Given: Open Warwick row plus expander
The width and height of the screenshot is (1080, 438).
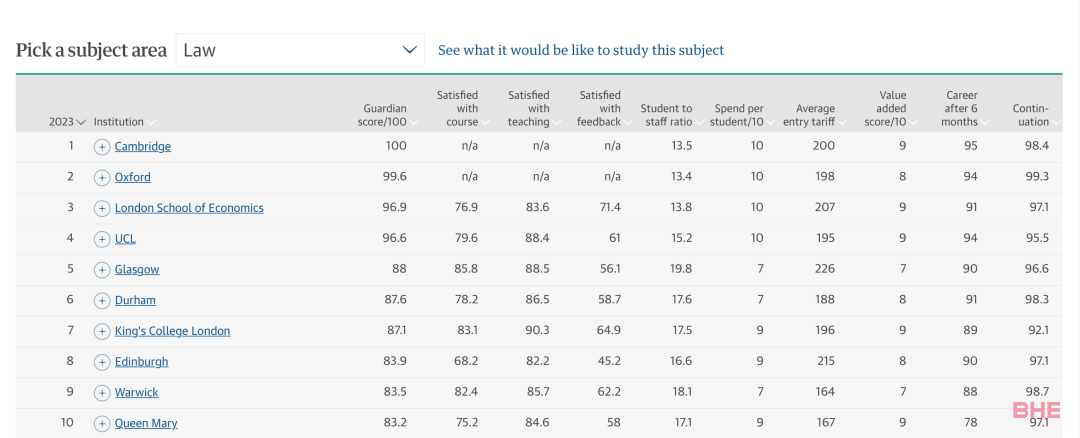Looking at the screenshot, I should click(x=102, y=393).
